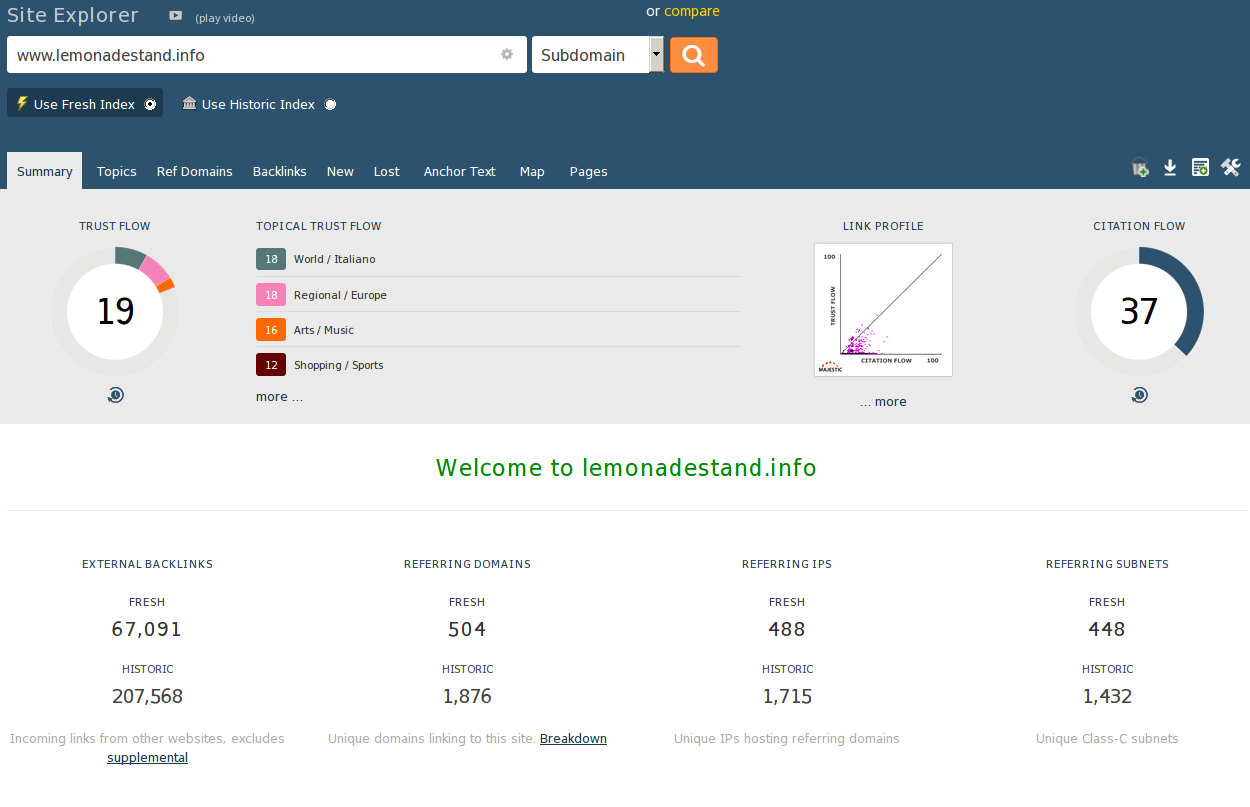The height and width of the screenshot is (807, 1250).
Task: Open Citation Flow history icon
Action: pyautogui.click(x=1139, y=395)
